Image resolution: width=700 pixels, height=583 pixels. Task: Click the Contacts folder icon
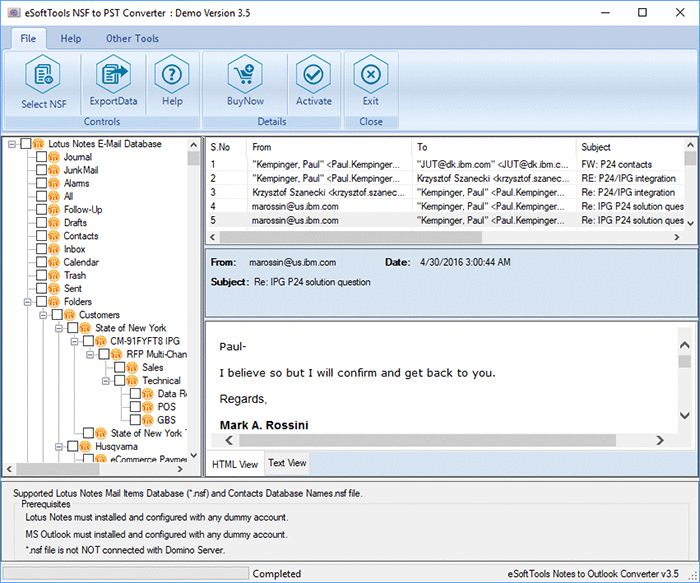pos(54,236)
